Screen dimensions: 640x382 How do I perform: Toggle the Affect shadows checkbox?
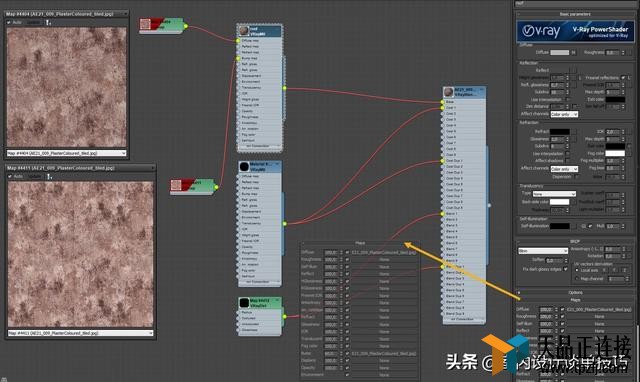point(567,161)
